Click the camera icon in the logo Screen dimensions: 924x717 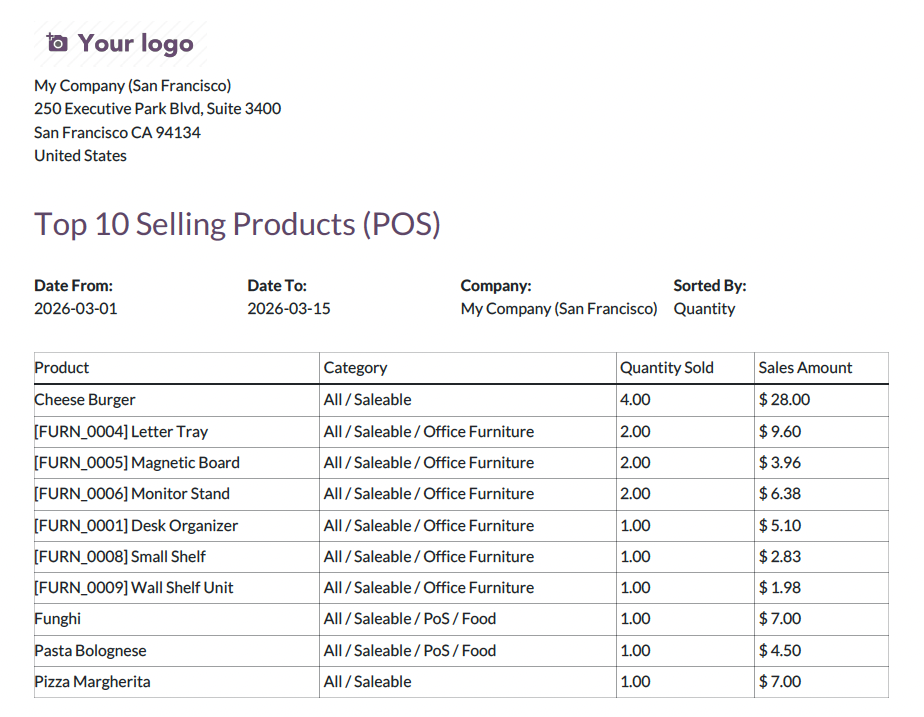click(57, 43)
